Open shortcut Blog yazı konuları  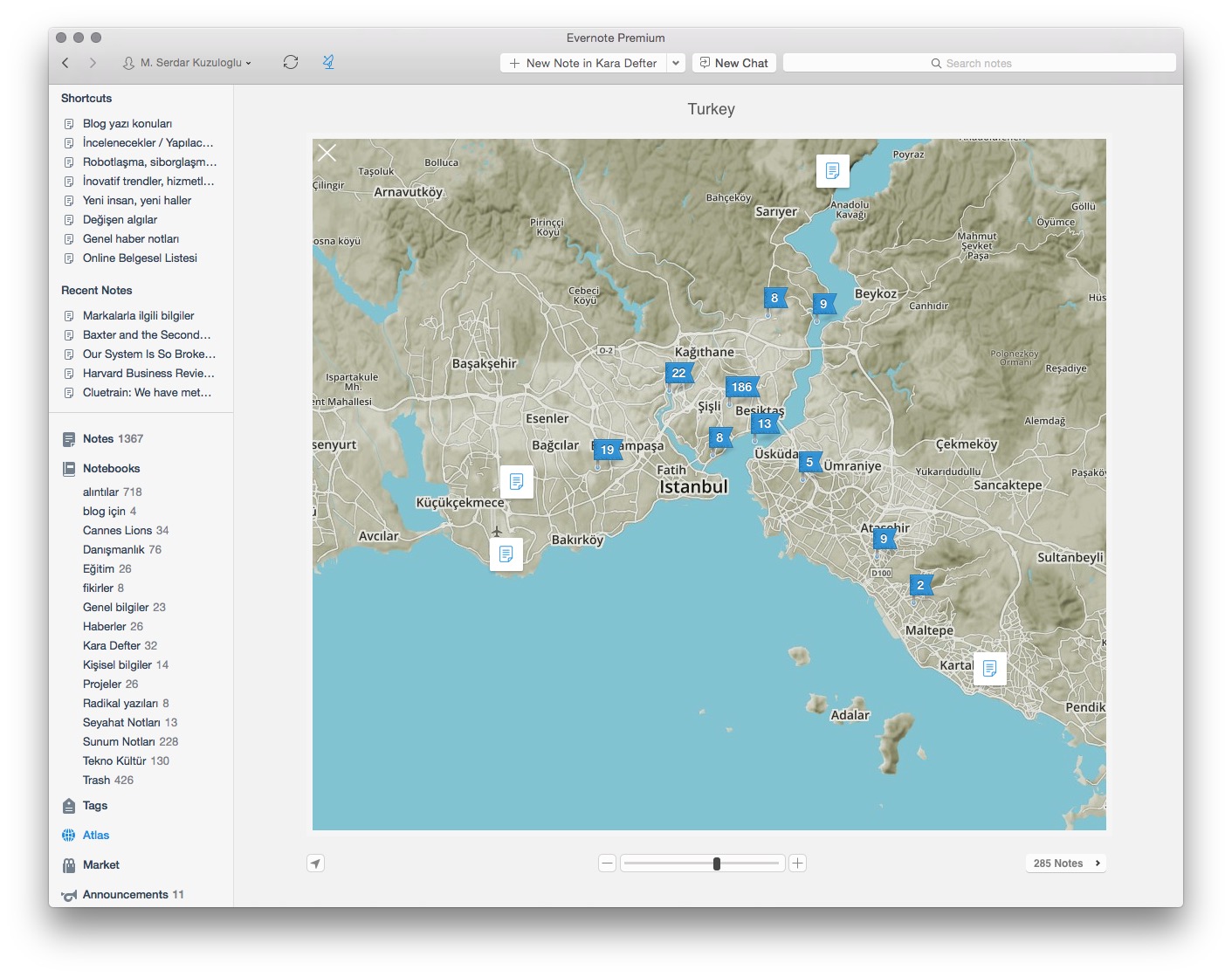127,124
